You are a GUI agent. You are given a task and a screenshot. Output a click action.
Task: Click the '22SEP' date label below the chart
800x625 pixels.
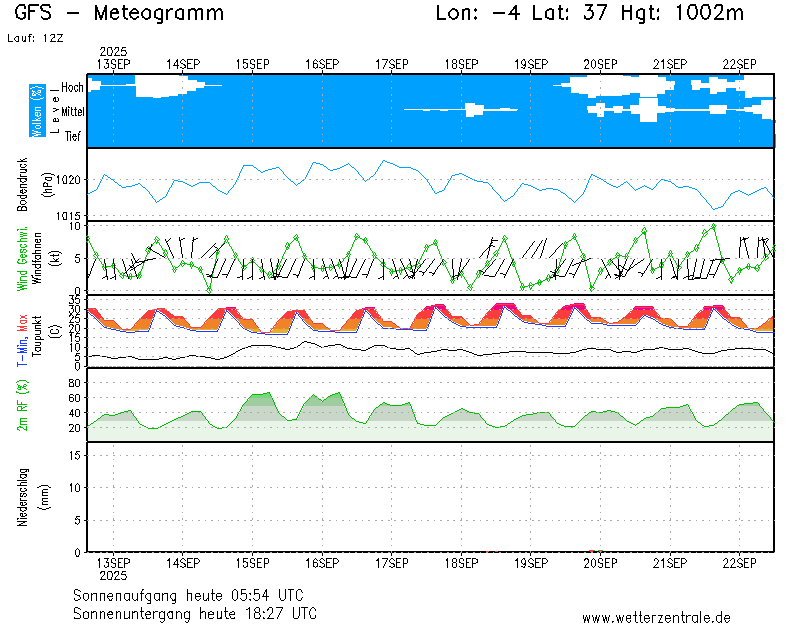coord(739,563)
